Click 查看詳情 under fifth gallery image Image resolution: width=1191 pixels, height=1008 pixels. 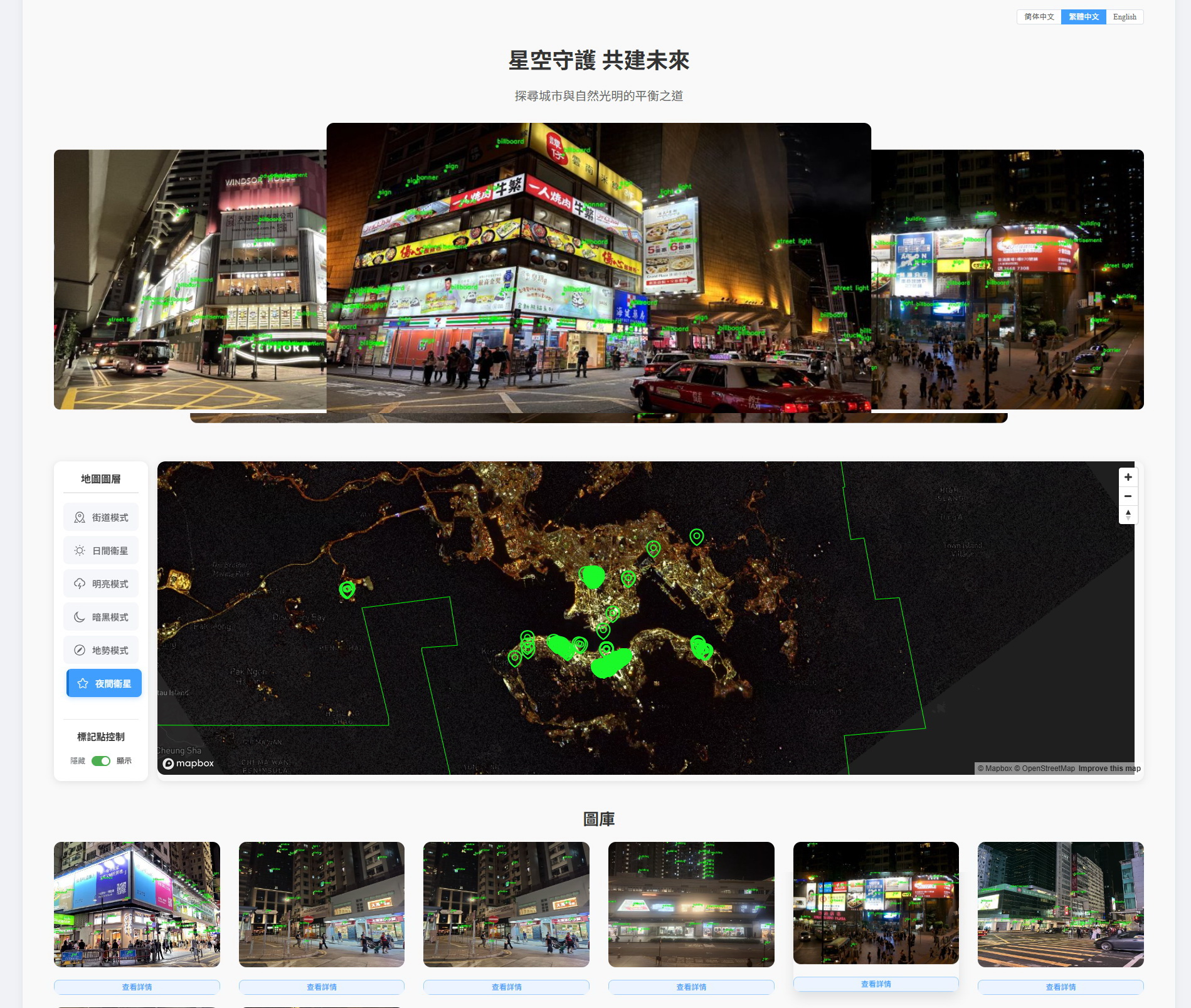click(876, 984)
